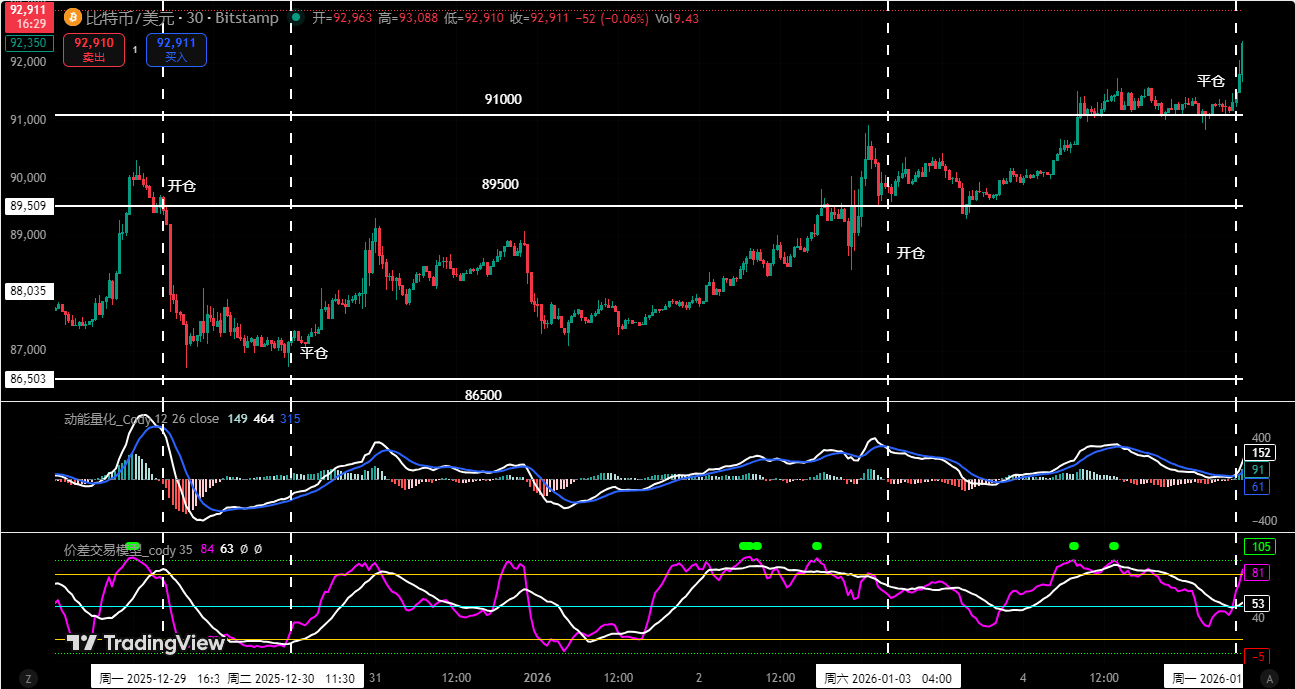
Task: Click the 91000 horizontal line label
Action: click(x=503, y=99)
